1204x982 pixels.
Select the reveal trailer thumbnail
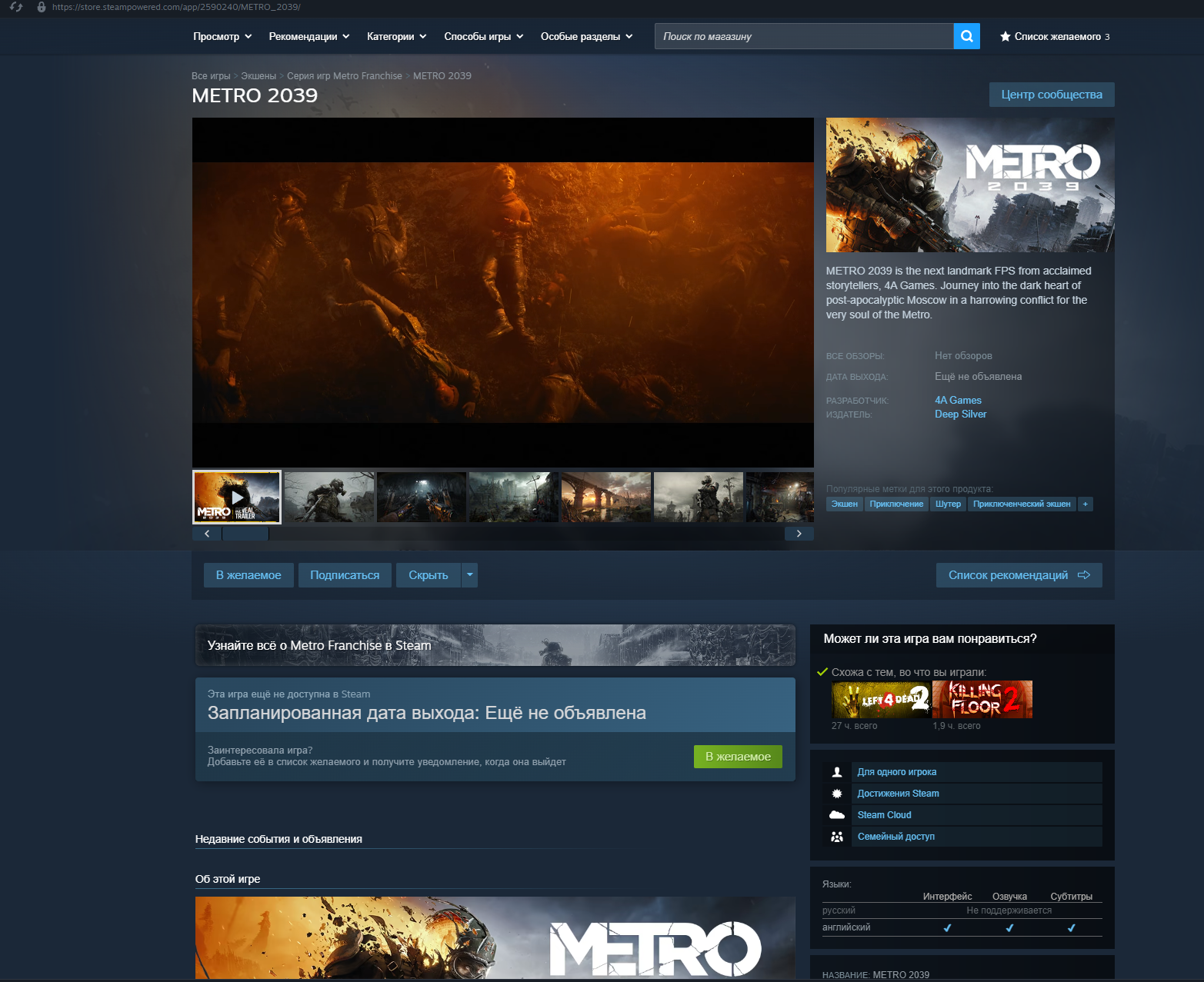[x=237, y=498]
